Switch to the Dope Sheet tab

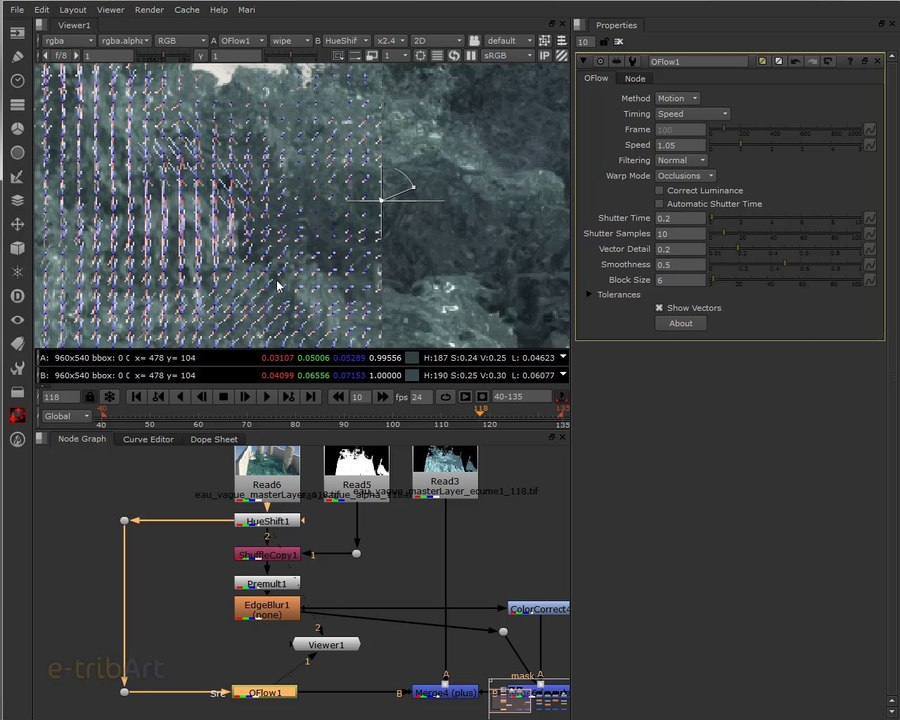point(214,439)
